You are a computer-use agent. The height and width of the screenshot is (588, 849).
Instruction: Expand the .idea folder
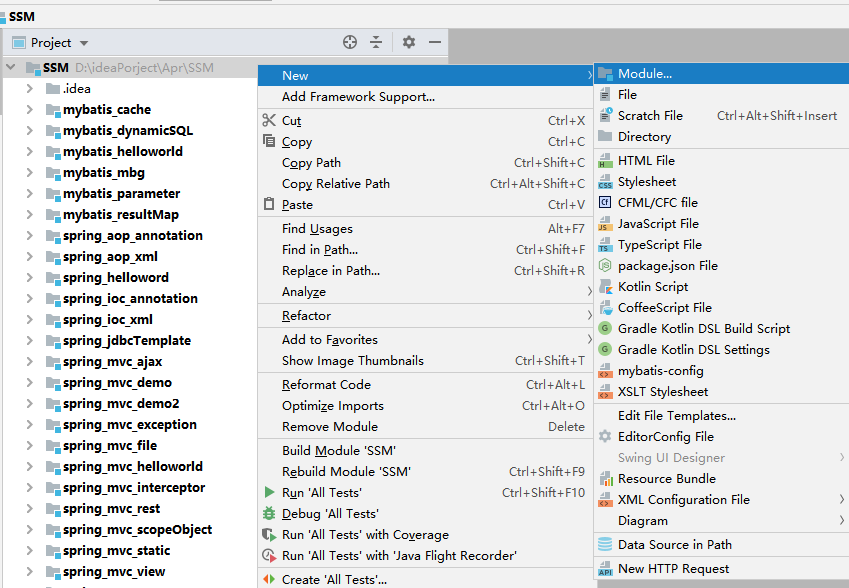(30, 89)
